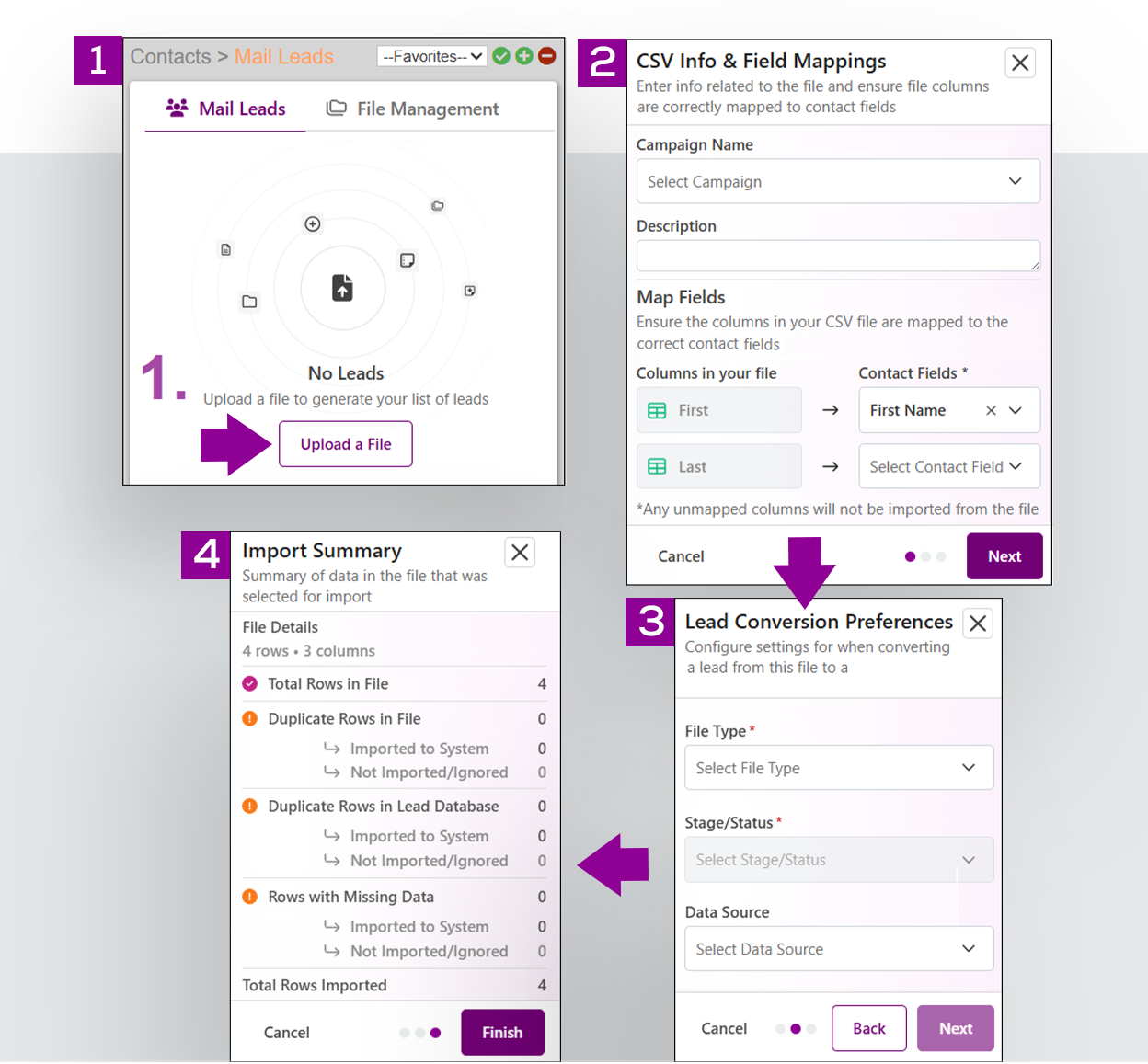Click the warning icon beside Rows with Missing Data
1148x1064 pixels.
[x=249, y=897]
